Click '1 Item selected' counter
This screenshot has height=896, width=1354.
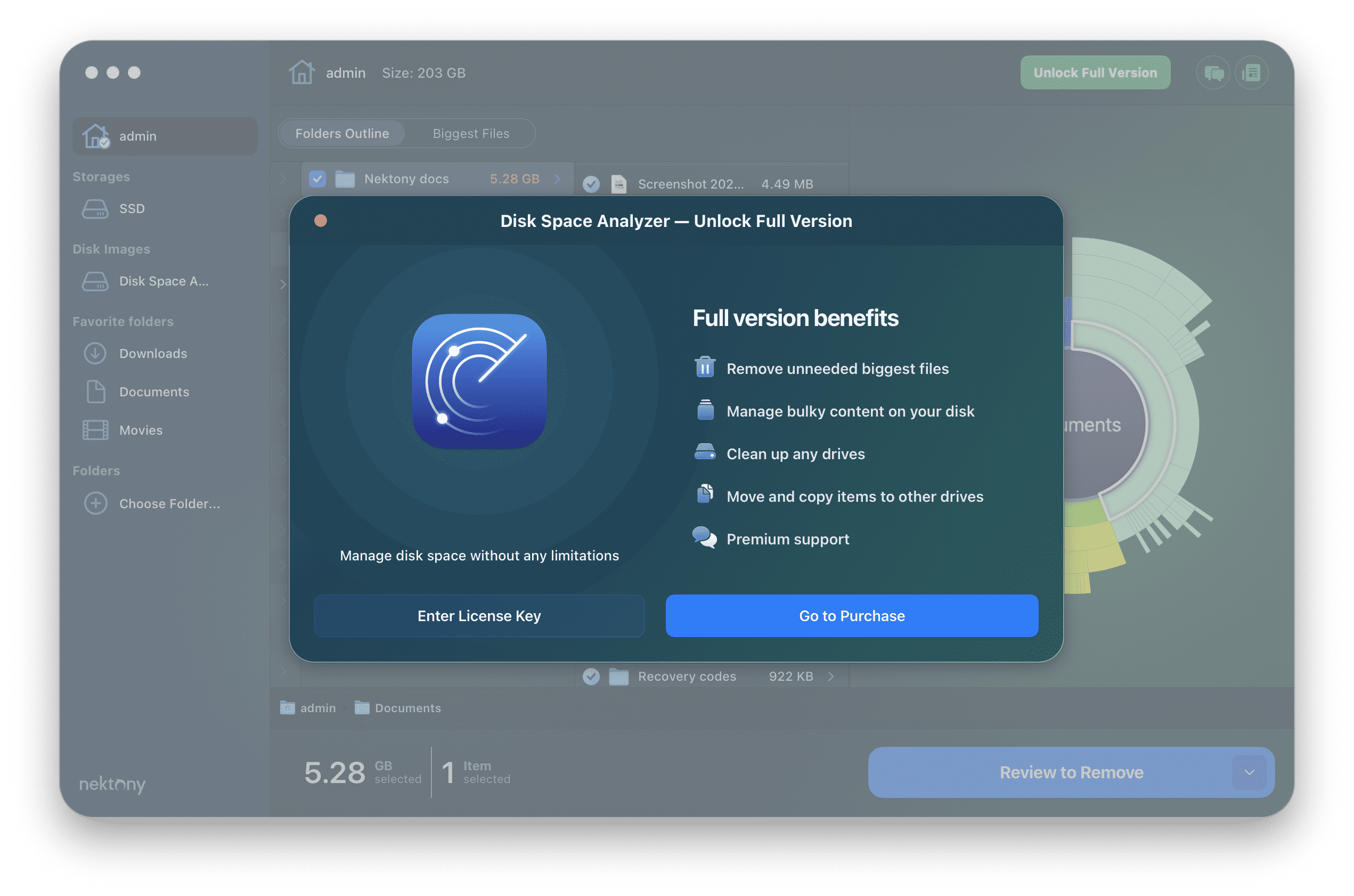[475, 772]
